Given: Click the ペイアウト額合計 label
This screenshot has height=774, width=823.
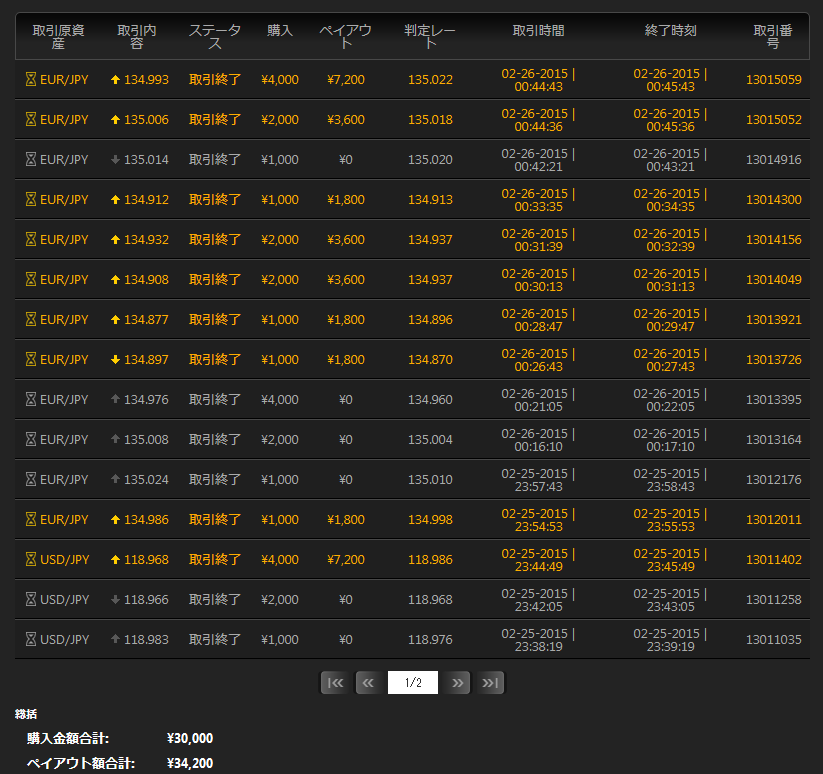Looking at the screenshot, I should point(80,763).
